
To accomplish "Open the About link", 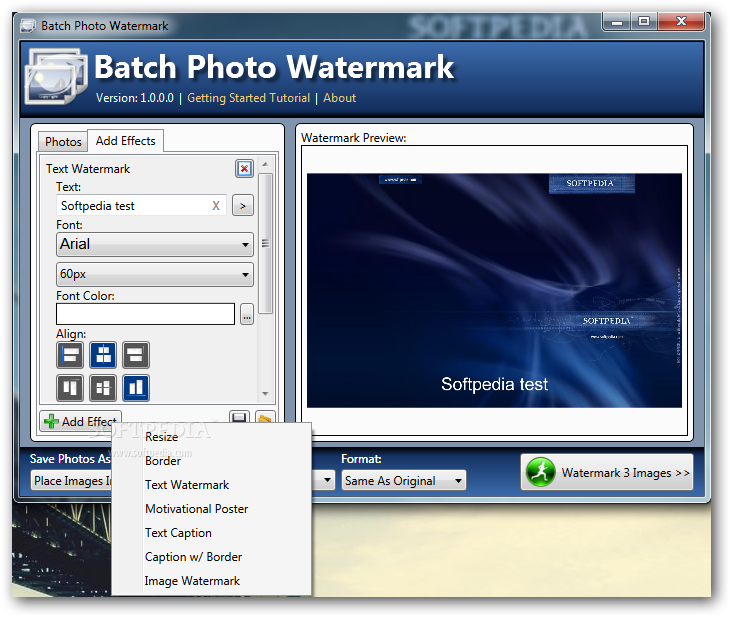I will coord(339,98).
